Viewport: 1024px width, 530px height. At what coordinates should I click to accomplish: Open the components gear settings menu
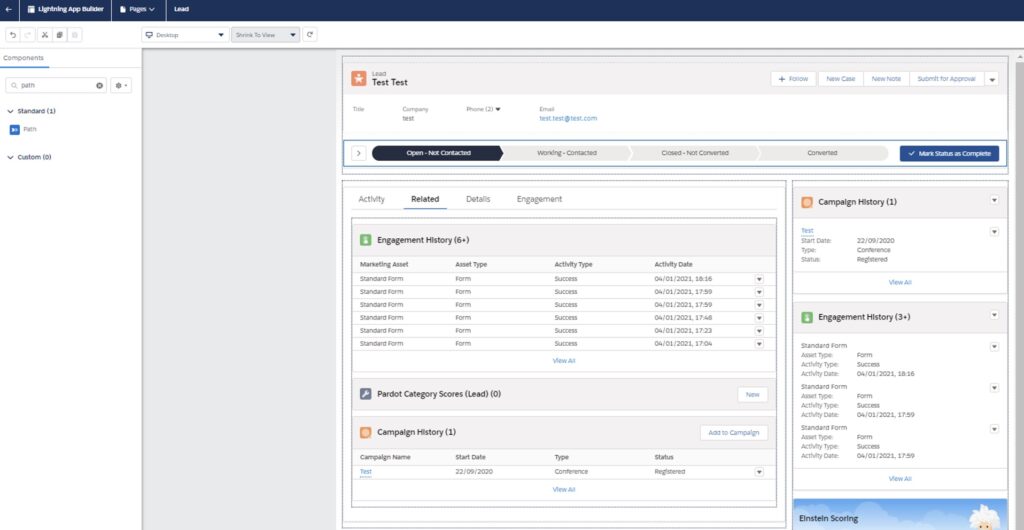tap(121, 86)
